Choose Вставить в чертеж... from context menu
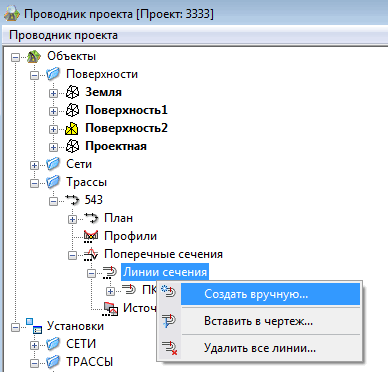Image resolution: width=388 pixels, height=372 pixels. coord(260,321)
